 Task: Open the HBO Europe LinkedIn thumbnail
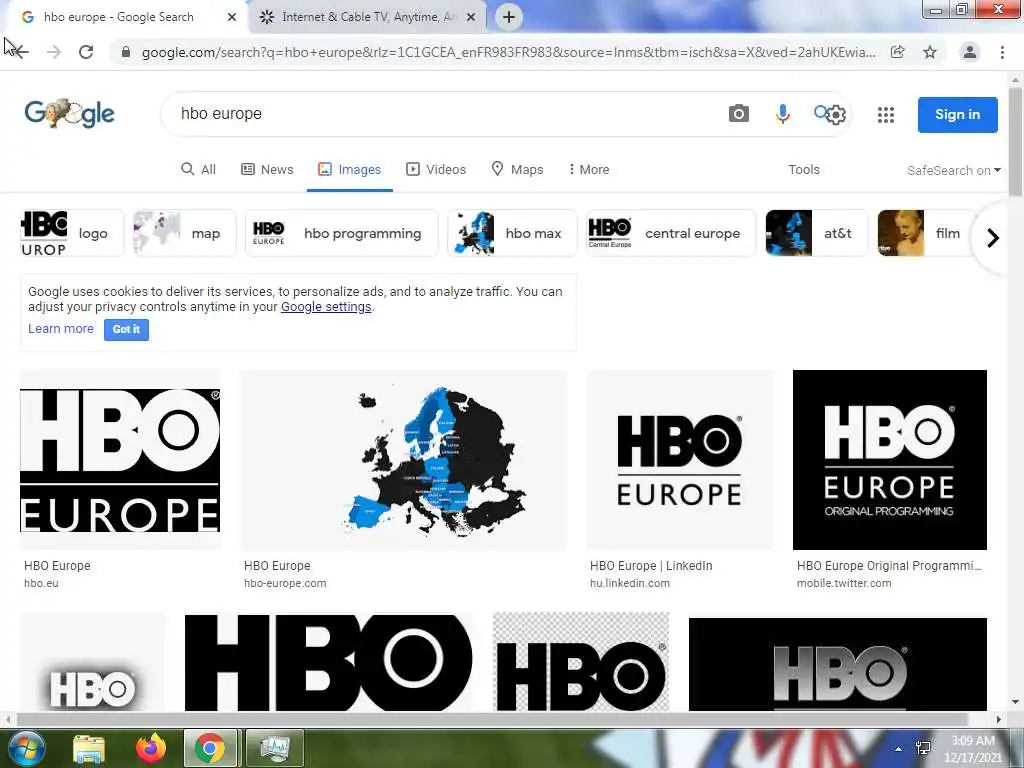[x=679, y=460]
